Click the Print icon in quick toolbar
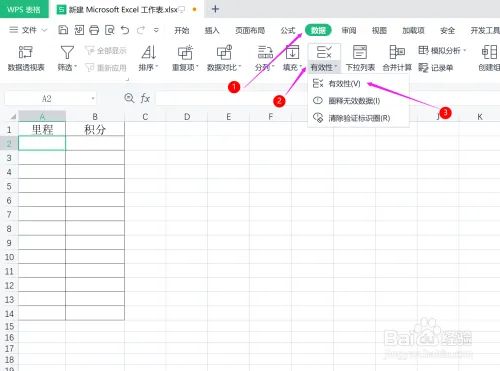This screenshot has width=500, height=371. [94, 30]
